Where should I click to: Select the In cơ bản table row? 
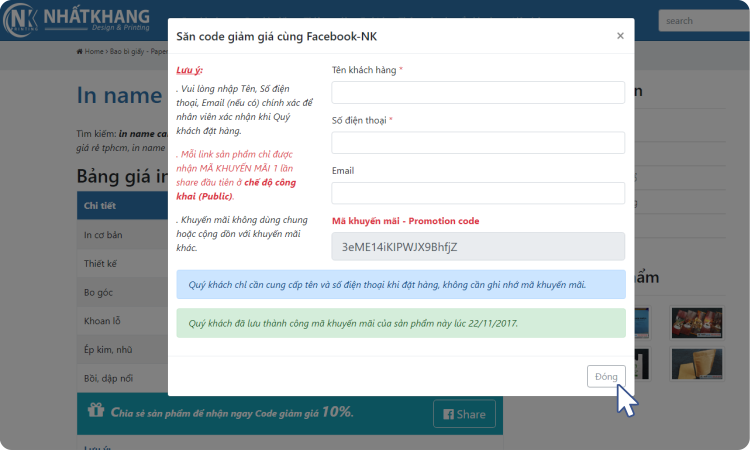(122, 235)
